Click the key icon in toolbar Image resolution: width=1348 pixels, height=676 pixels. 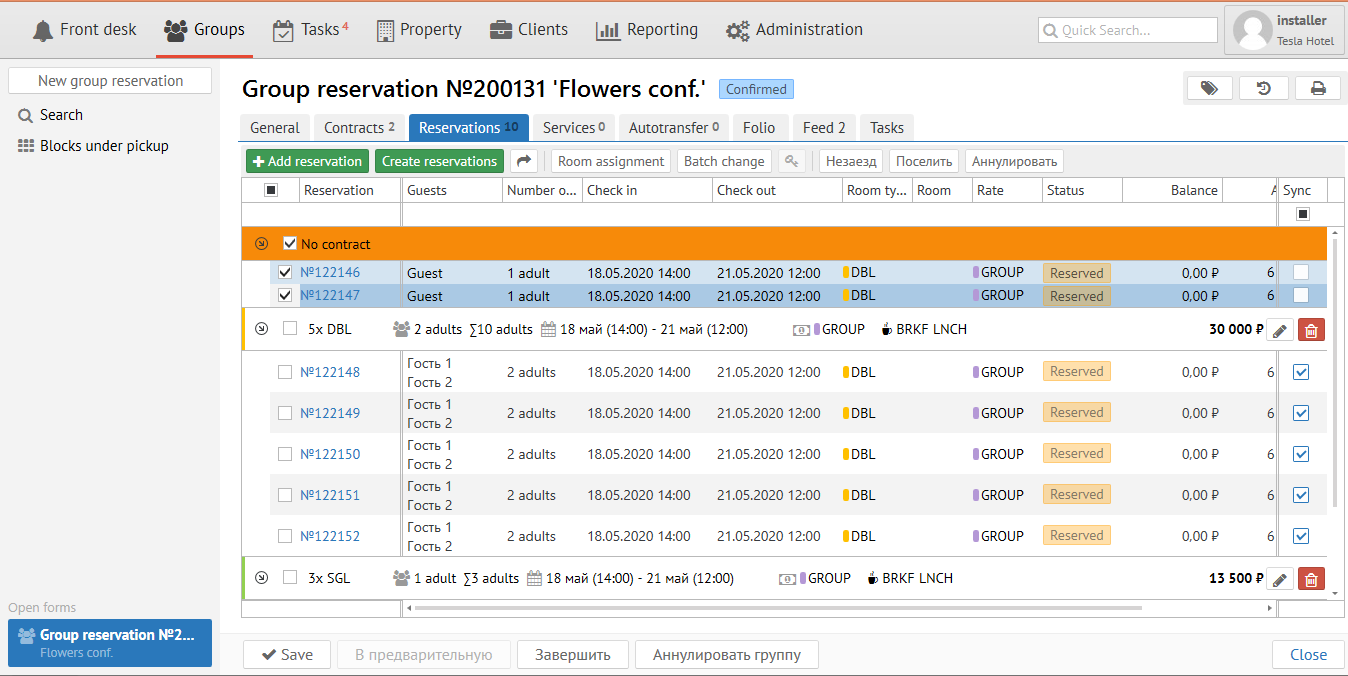pyautogui.click(x=791, y=161)
